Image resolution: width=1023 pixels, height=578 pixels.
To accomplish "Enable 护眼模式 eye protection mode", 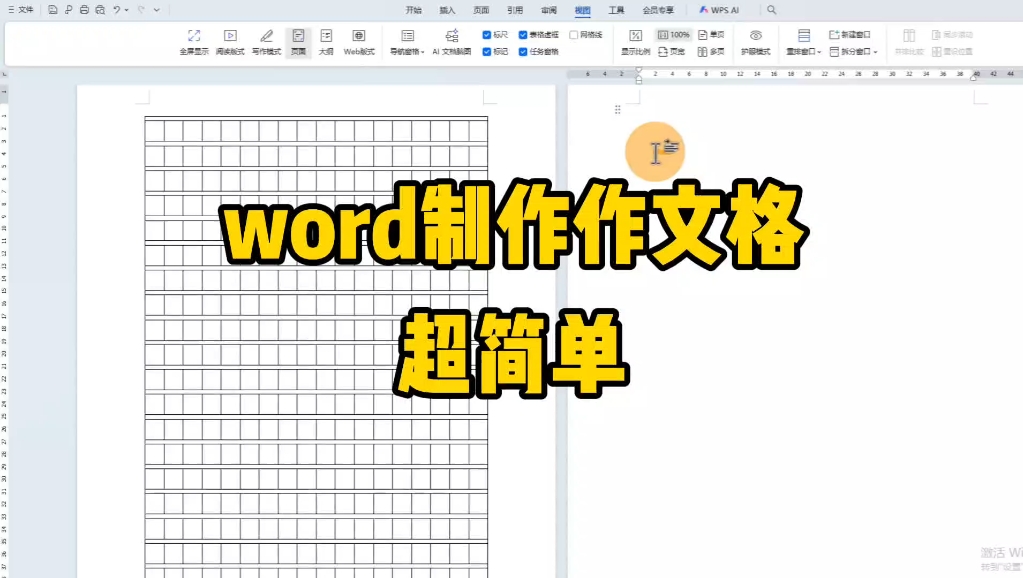I will click(x=755, y=40).
